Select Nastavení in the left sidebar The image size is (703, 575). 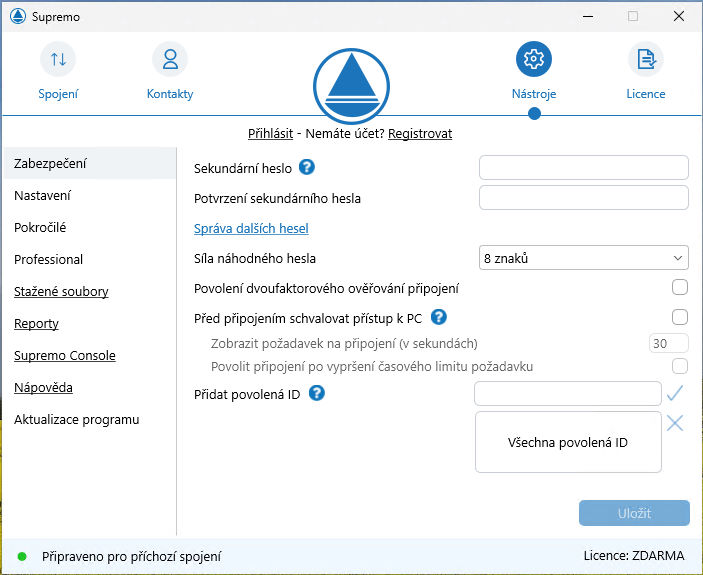[x=42, y=196]
